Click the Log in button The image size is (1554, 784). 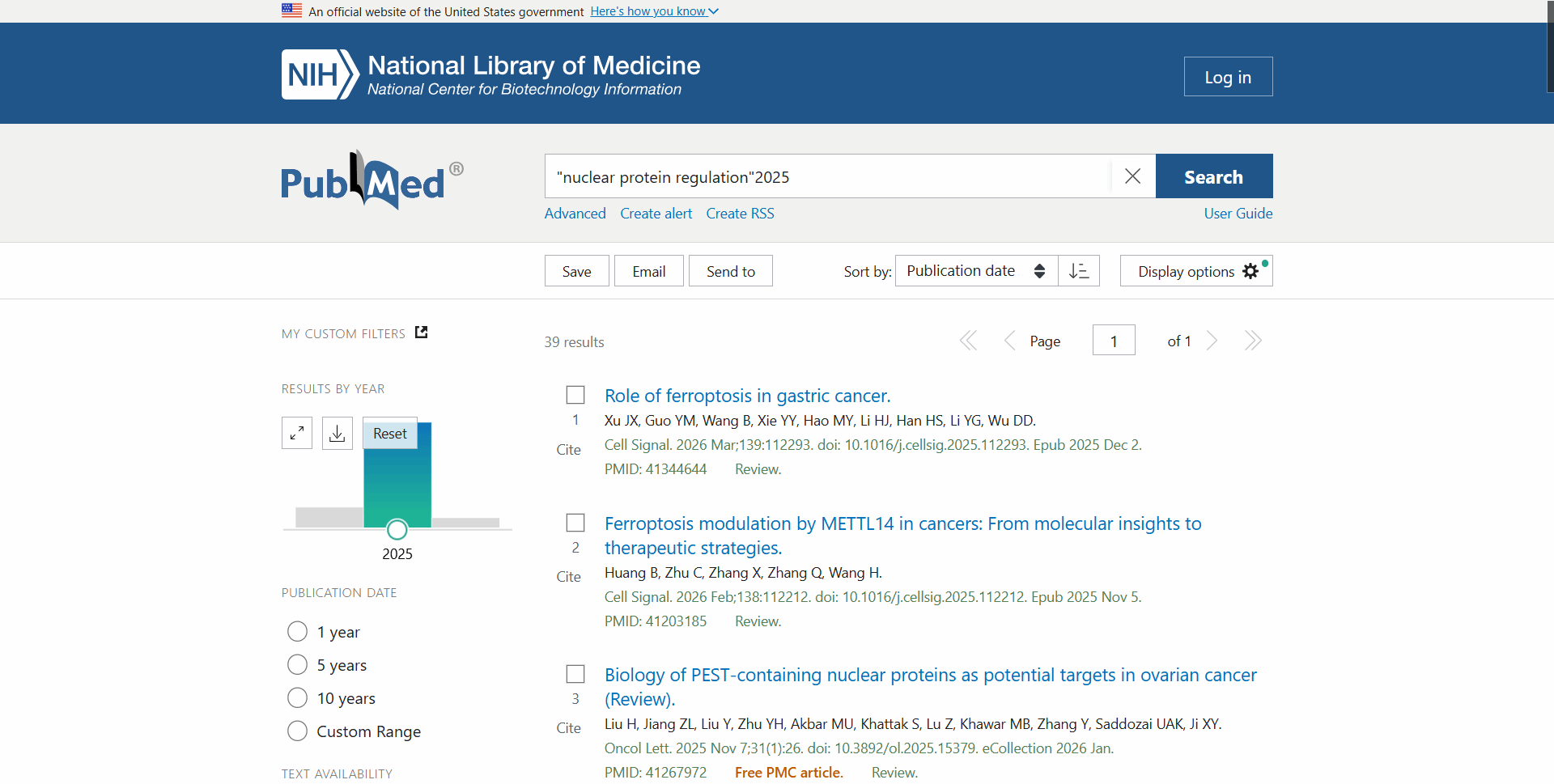[x=1227, y=77]
